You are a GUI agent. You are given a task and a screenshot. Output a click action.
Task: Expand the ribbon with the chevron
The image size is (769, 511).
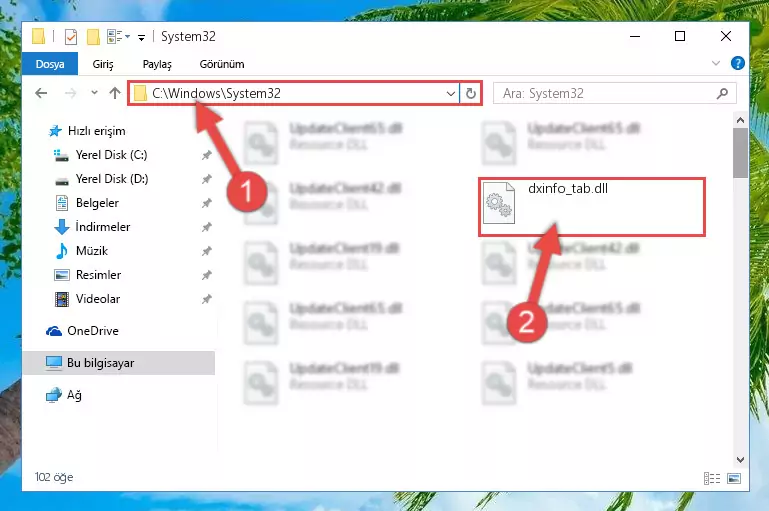tap(716, 63)
